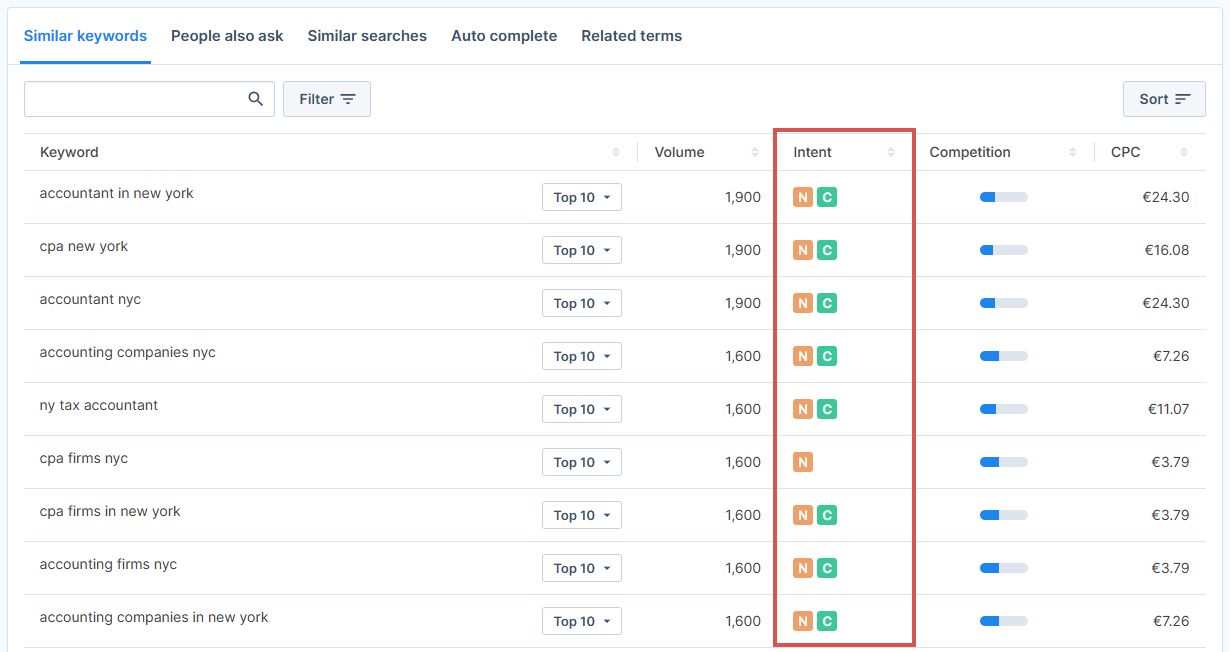Image resolution: width=1230 pixels, height=652 pixels.
Task: Expand Top 10 dropdown for accounting companies nyc
Action: point(582,356)
